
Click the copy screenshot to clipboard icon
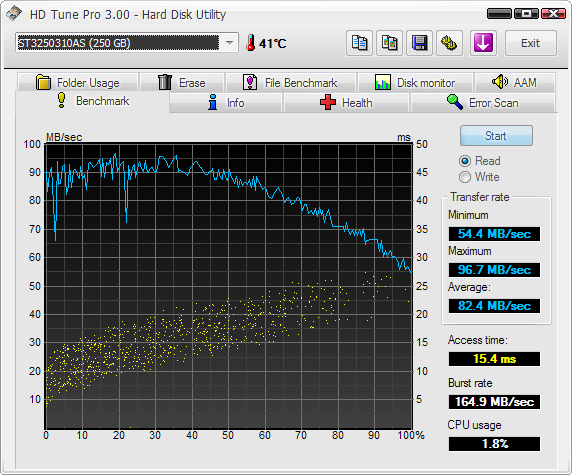tap(389, 43)
